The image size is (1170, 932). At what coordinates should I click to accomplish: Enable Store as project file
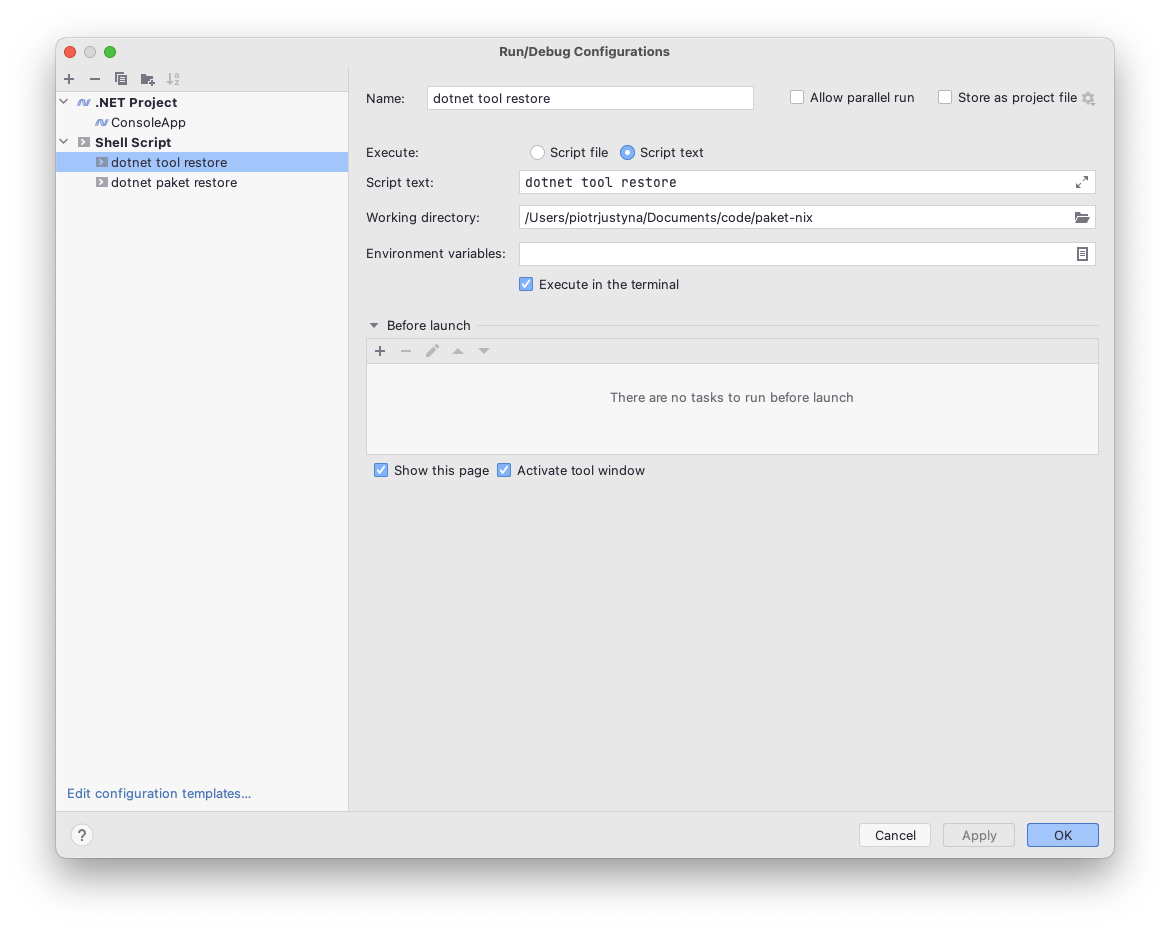[945, 97]
